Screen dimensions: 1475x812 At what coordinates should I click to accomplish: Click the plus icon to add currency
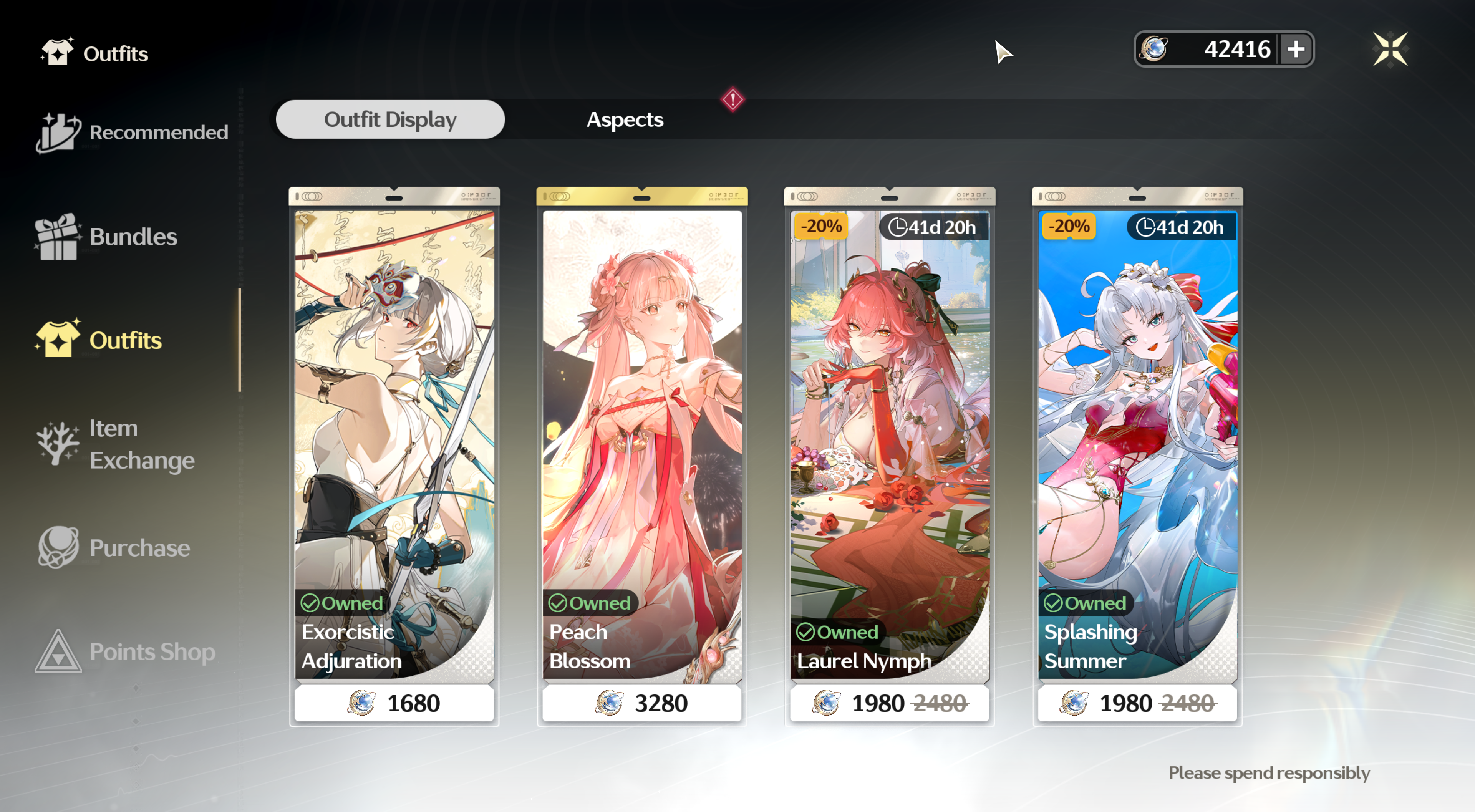1296,49
